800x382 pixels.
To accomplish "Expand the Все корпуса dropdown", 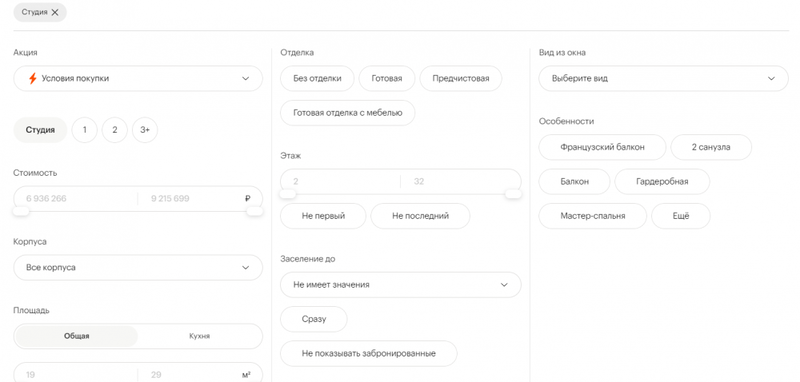I will (x=138, y=267).
